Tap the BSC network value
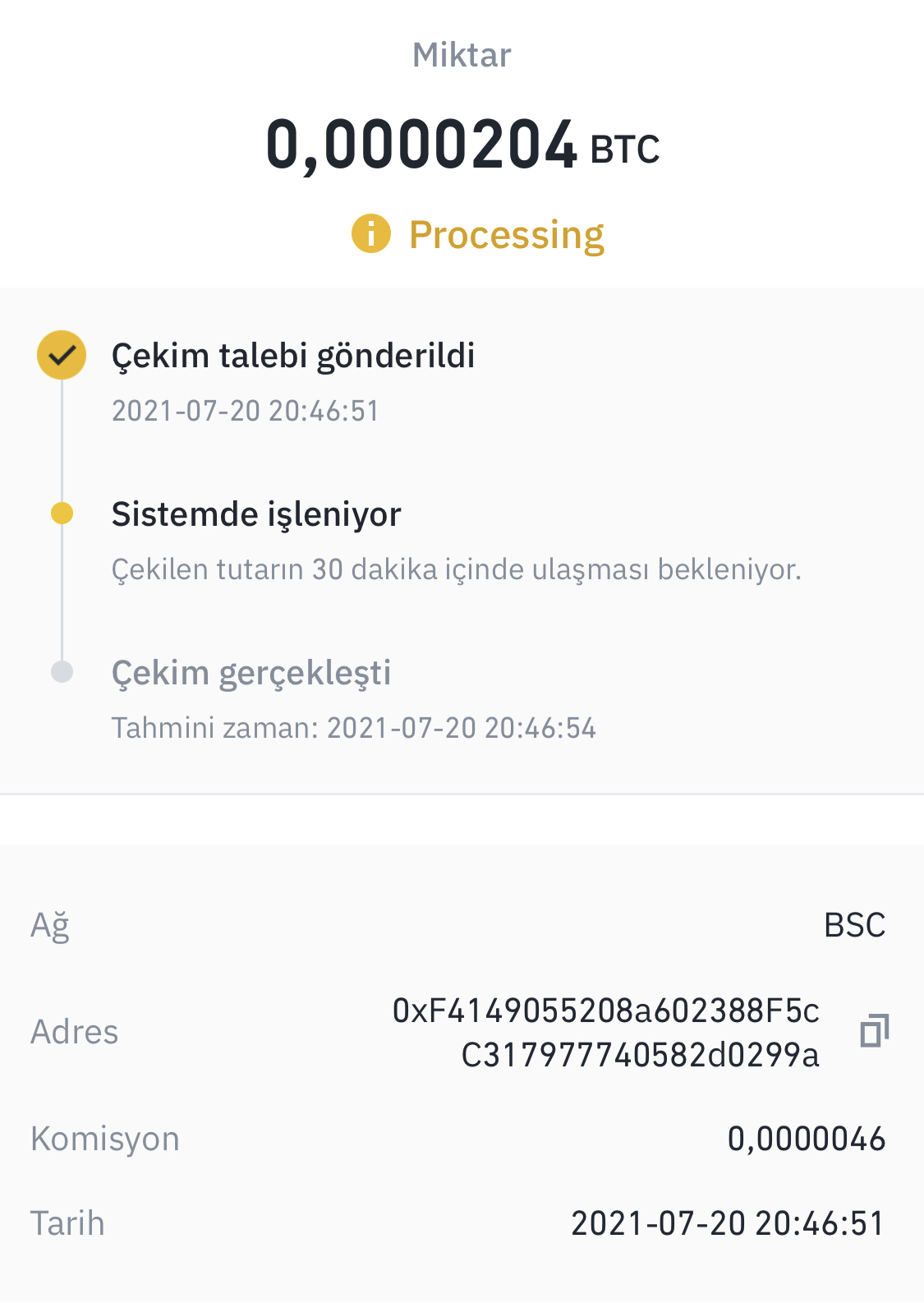This screenshot has width=924, height=1303. [x=855, y=925]
